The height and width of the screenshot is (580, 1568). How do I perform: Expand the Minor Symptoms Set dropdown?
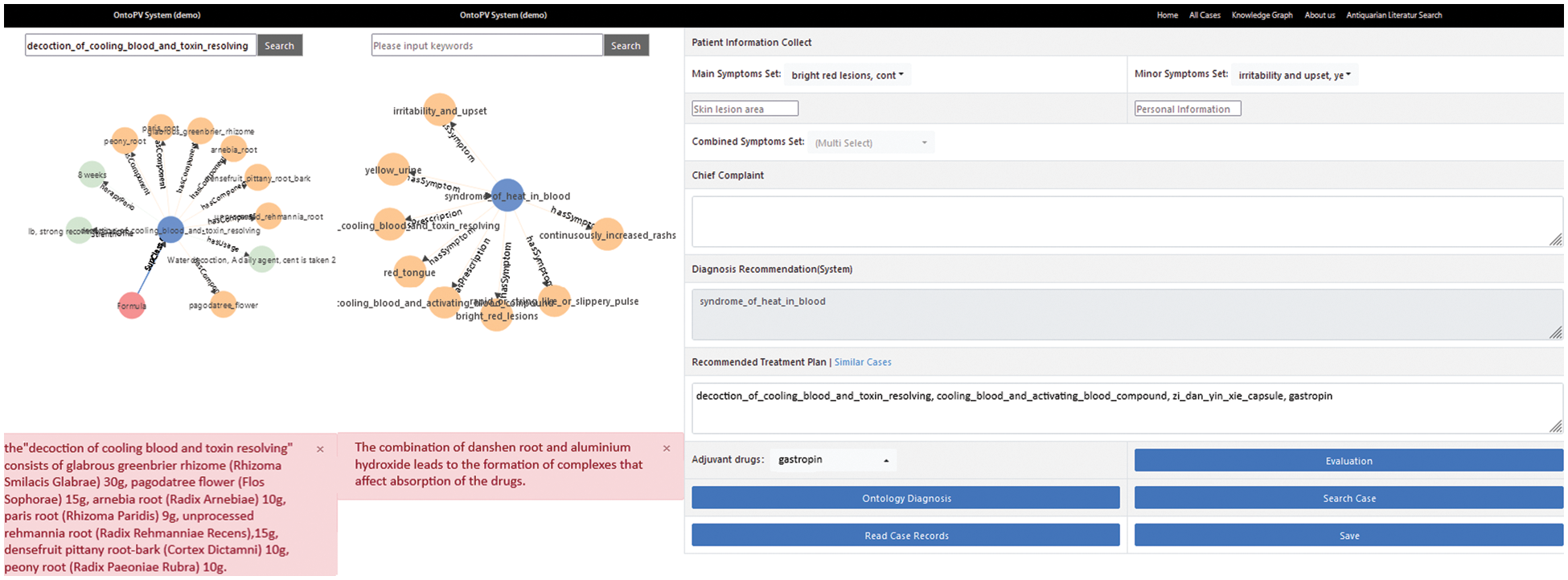[1294, 75]
